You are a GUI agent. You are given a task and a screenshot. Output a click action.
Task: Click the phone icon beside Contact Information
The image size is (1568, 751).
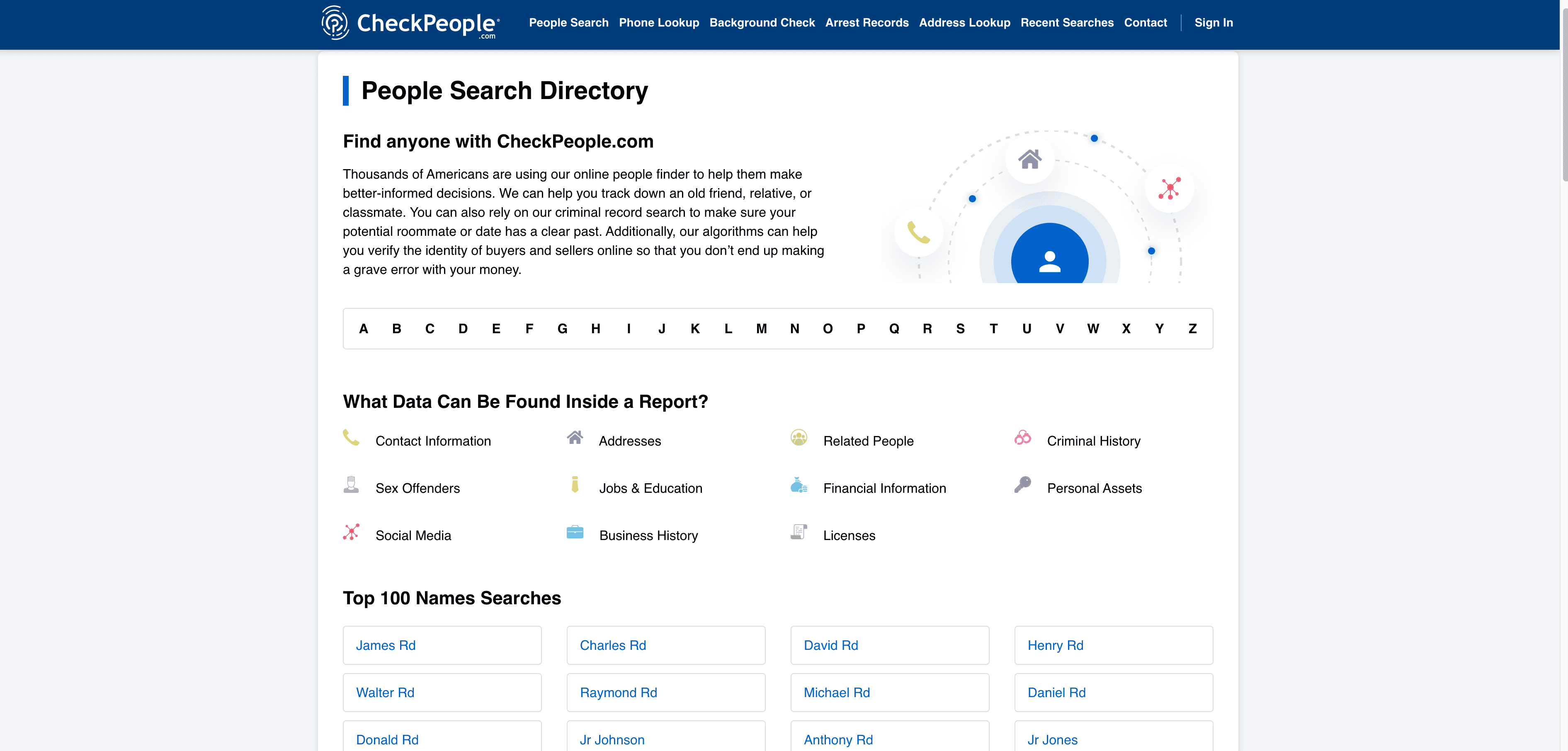351,438
